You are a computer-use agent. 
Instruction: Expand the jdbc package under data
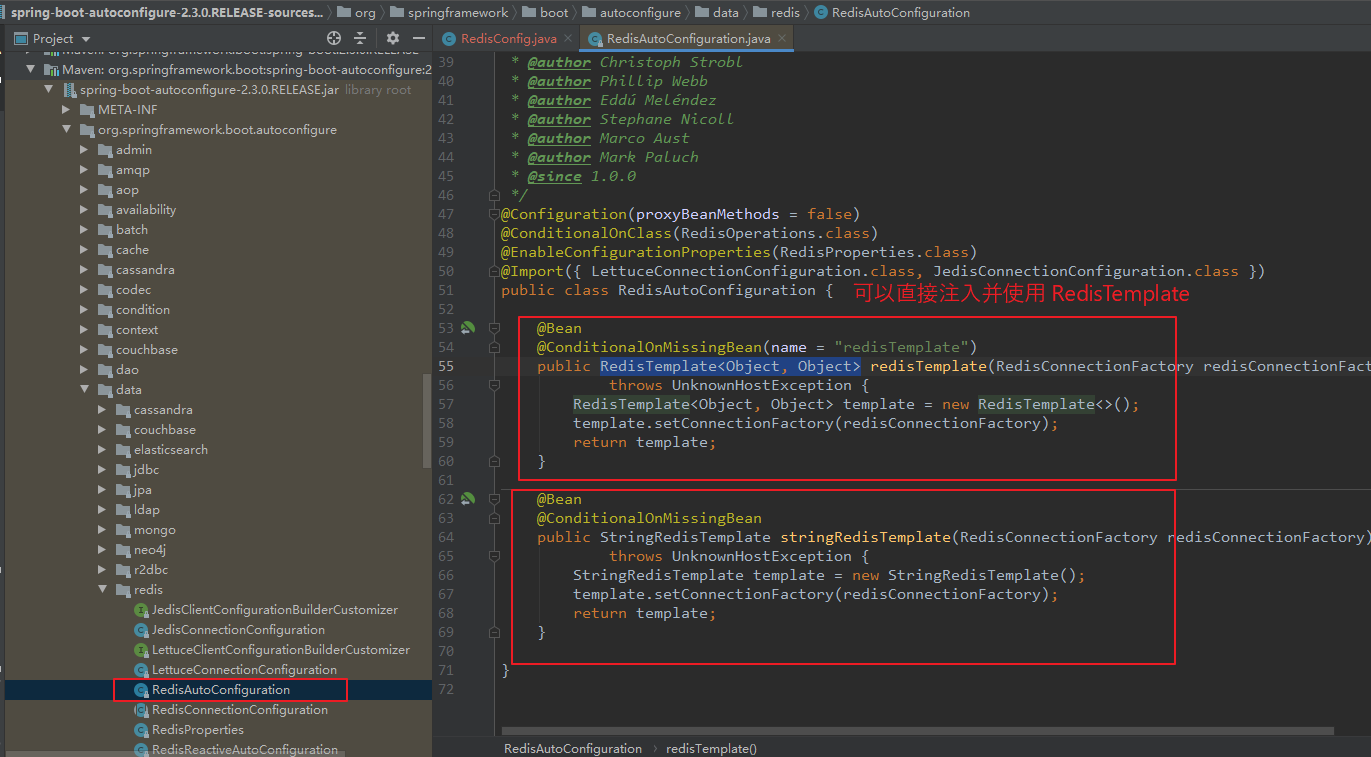pos(103,470)
